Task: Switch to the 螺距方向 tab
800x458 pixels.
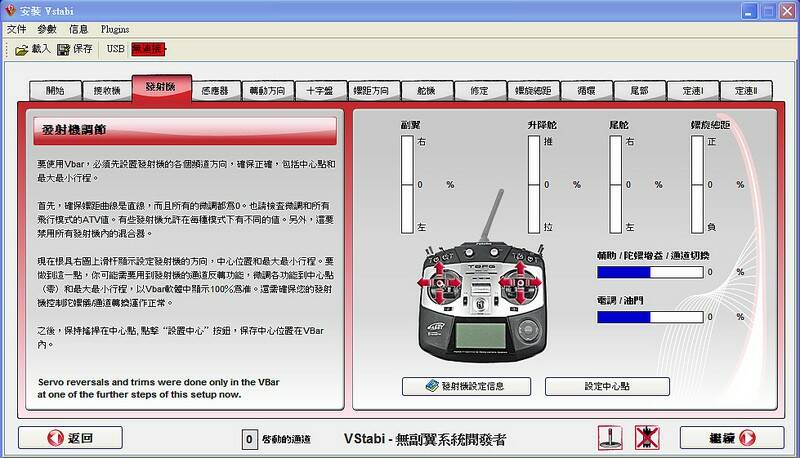Action: pos(372,91)
